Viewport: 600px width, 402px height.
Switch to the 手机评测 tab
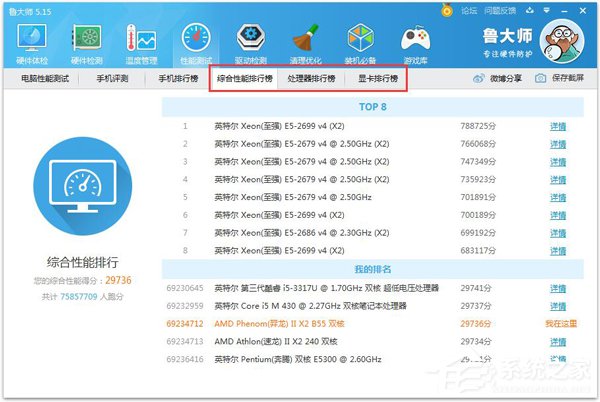tap(112, 79)
